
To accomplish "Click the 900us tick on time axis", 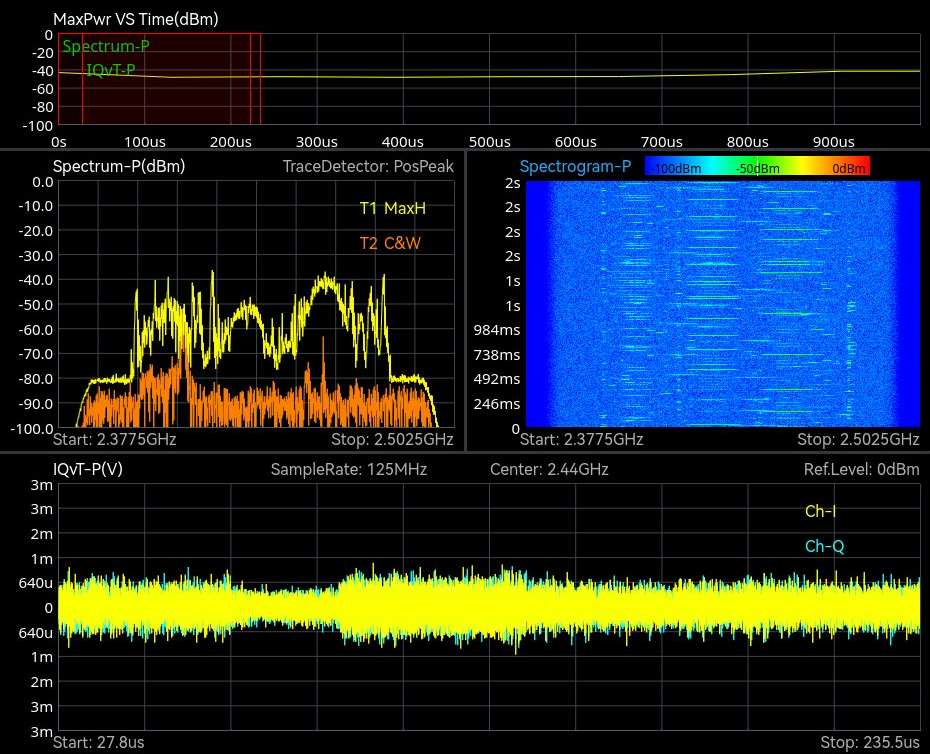I will click(x=833, y=142).
